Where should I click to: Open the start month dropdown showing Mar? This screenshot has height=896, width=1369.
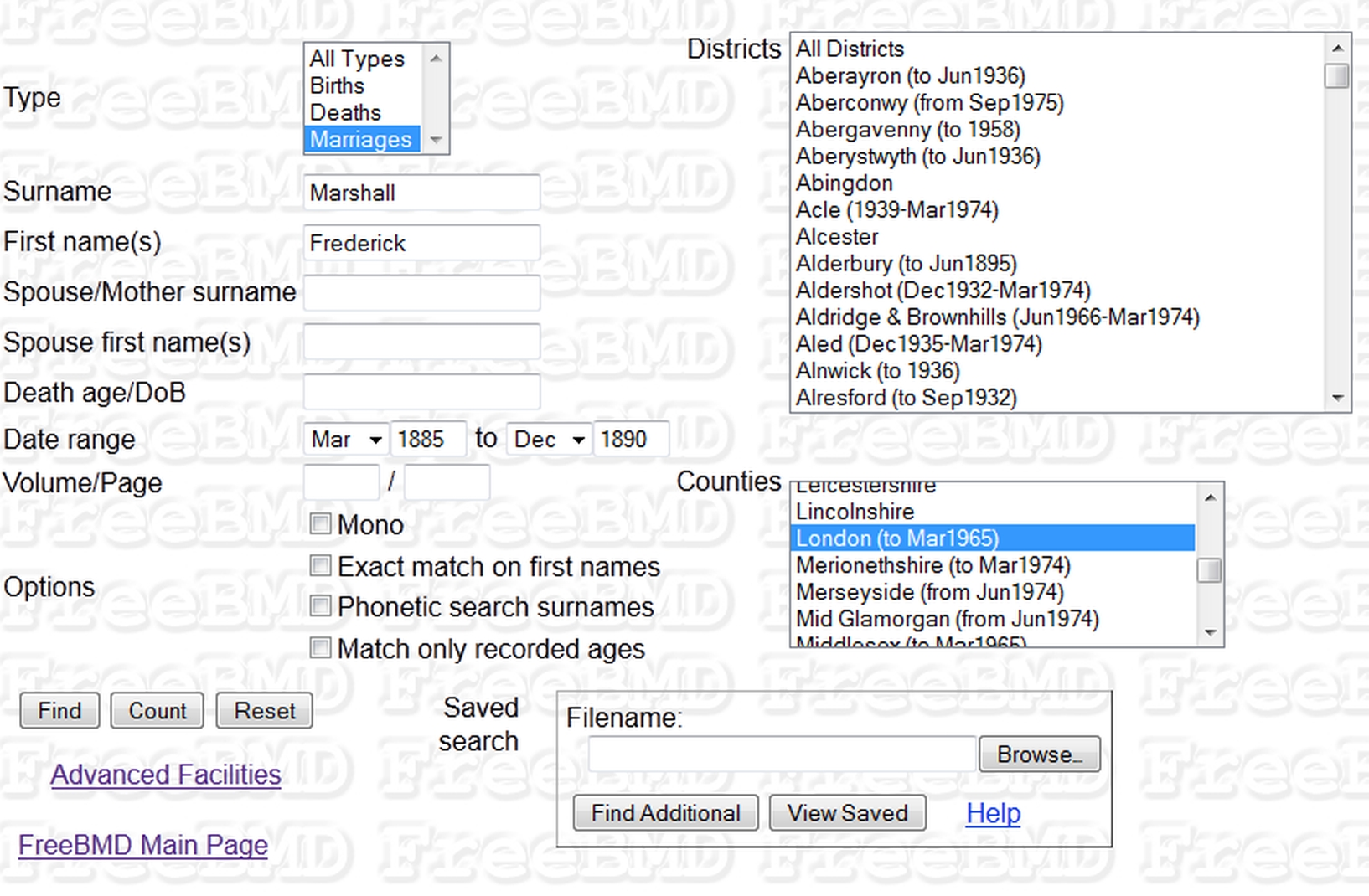tap(346, 439)
